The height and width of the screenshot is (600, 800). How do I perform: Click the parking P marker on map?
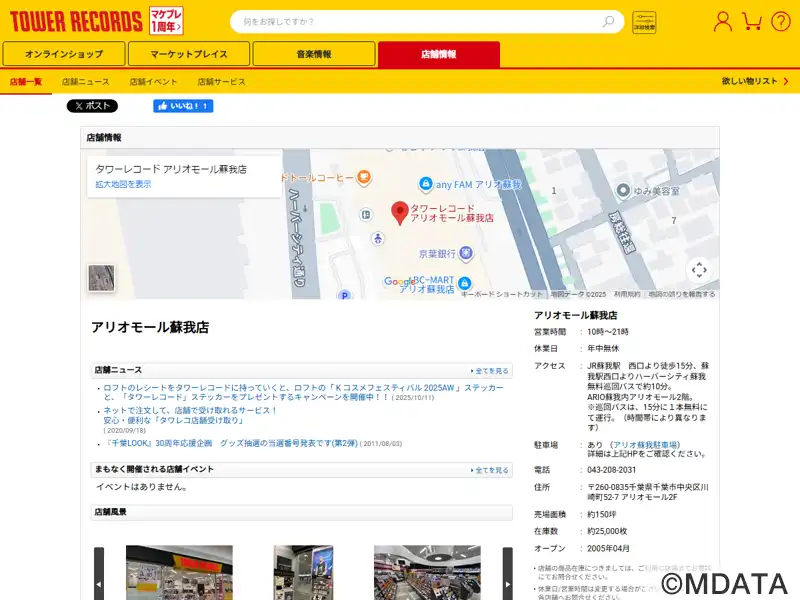point(344,294)
